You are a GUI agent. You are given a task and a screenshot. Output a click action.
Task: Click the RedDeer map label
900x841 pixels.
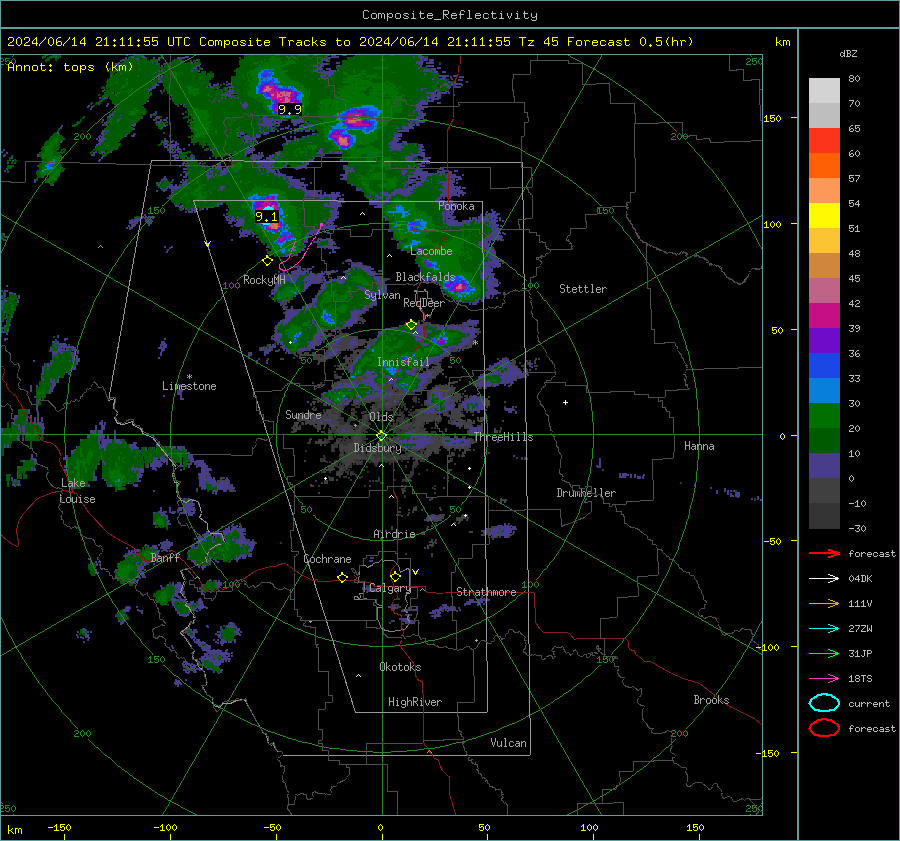tap(424, 303)
